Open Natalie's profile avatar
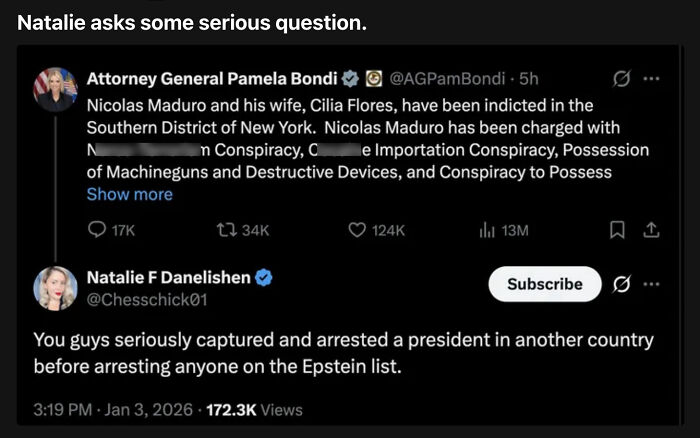Viewport: 700px width, 438px height. coord(55,287)
